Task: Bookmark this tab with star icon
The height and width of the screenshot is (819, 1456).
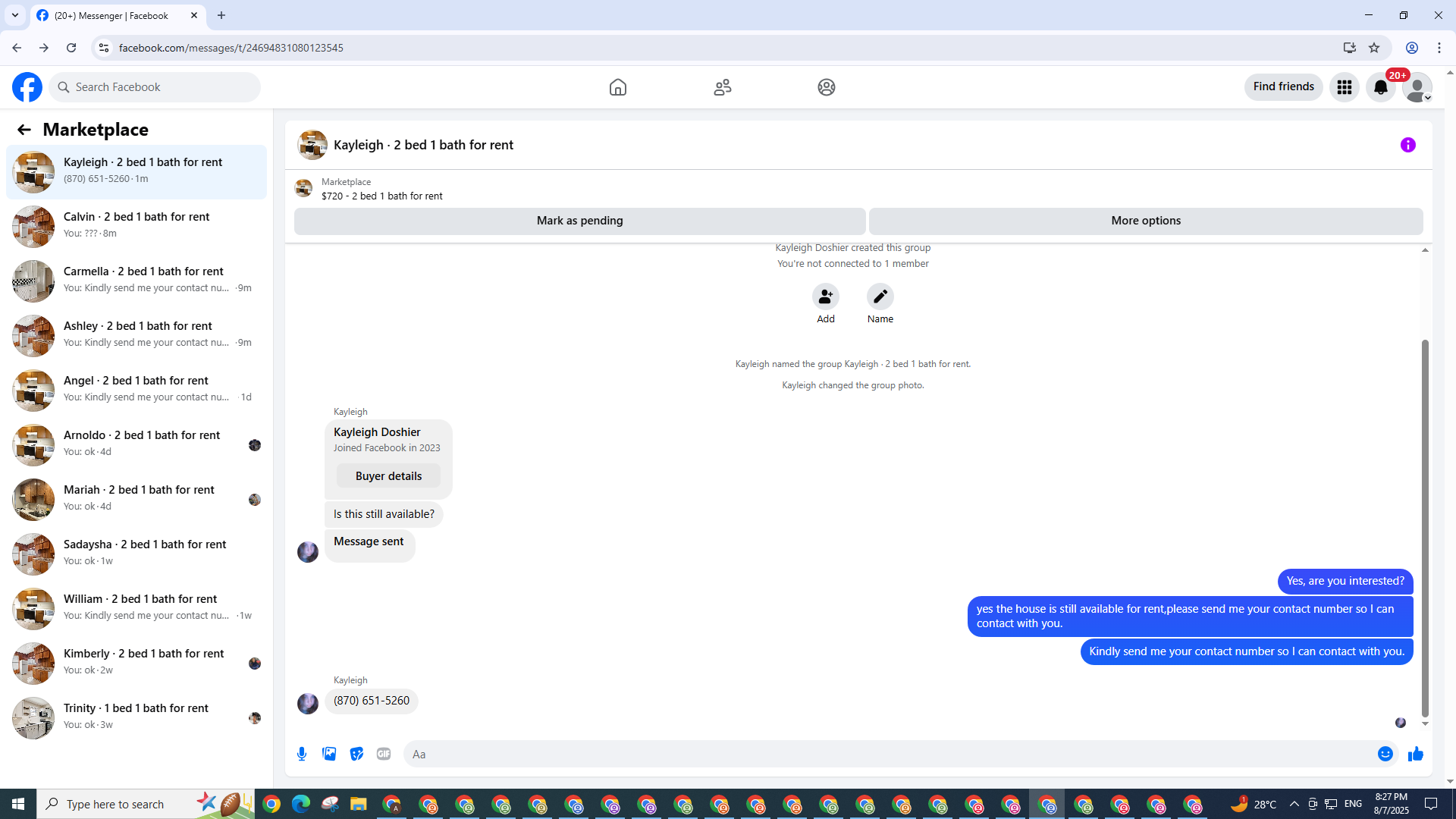Action: 1374,48
